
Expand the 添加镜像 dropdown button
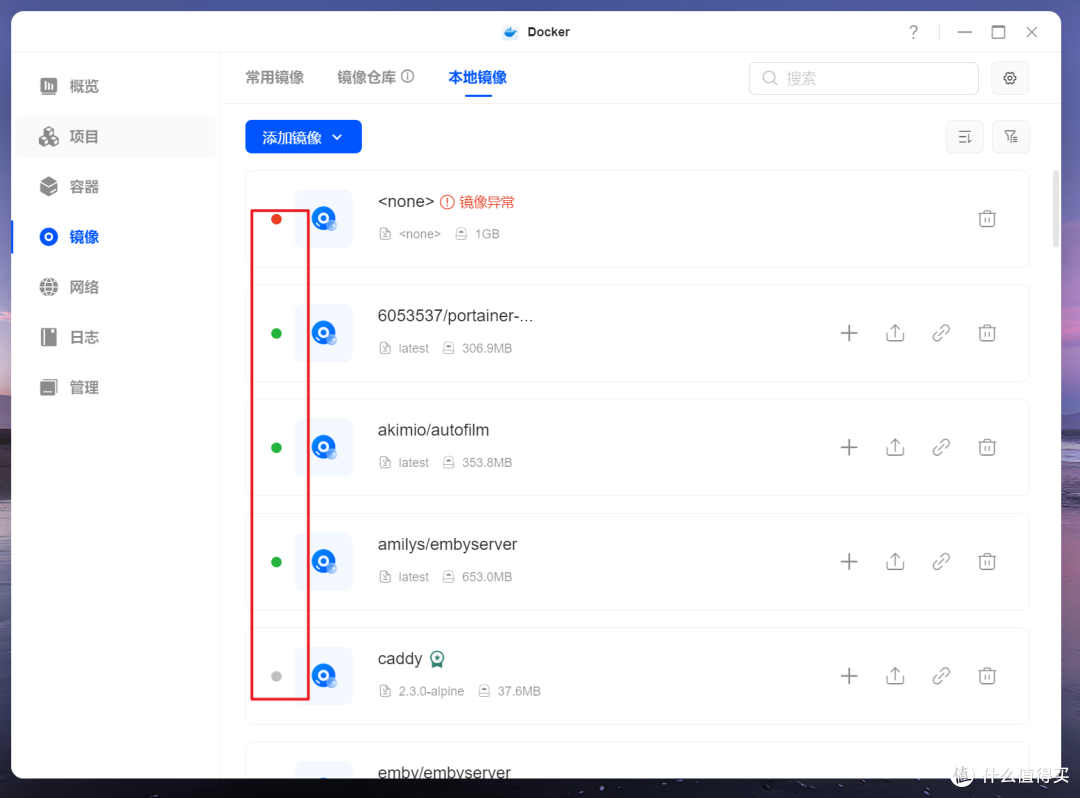[x=303, y=137]
